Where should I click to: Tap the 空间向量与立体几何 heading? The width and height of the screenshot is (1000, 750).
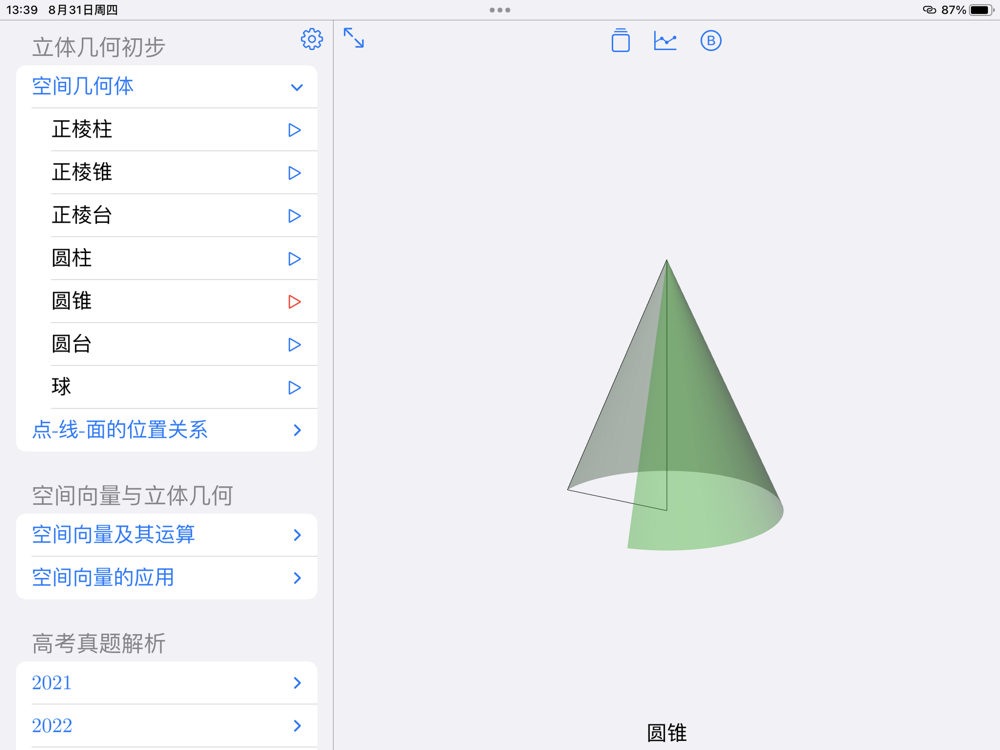coord(133,496)
